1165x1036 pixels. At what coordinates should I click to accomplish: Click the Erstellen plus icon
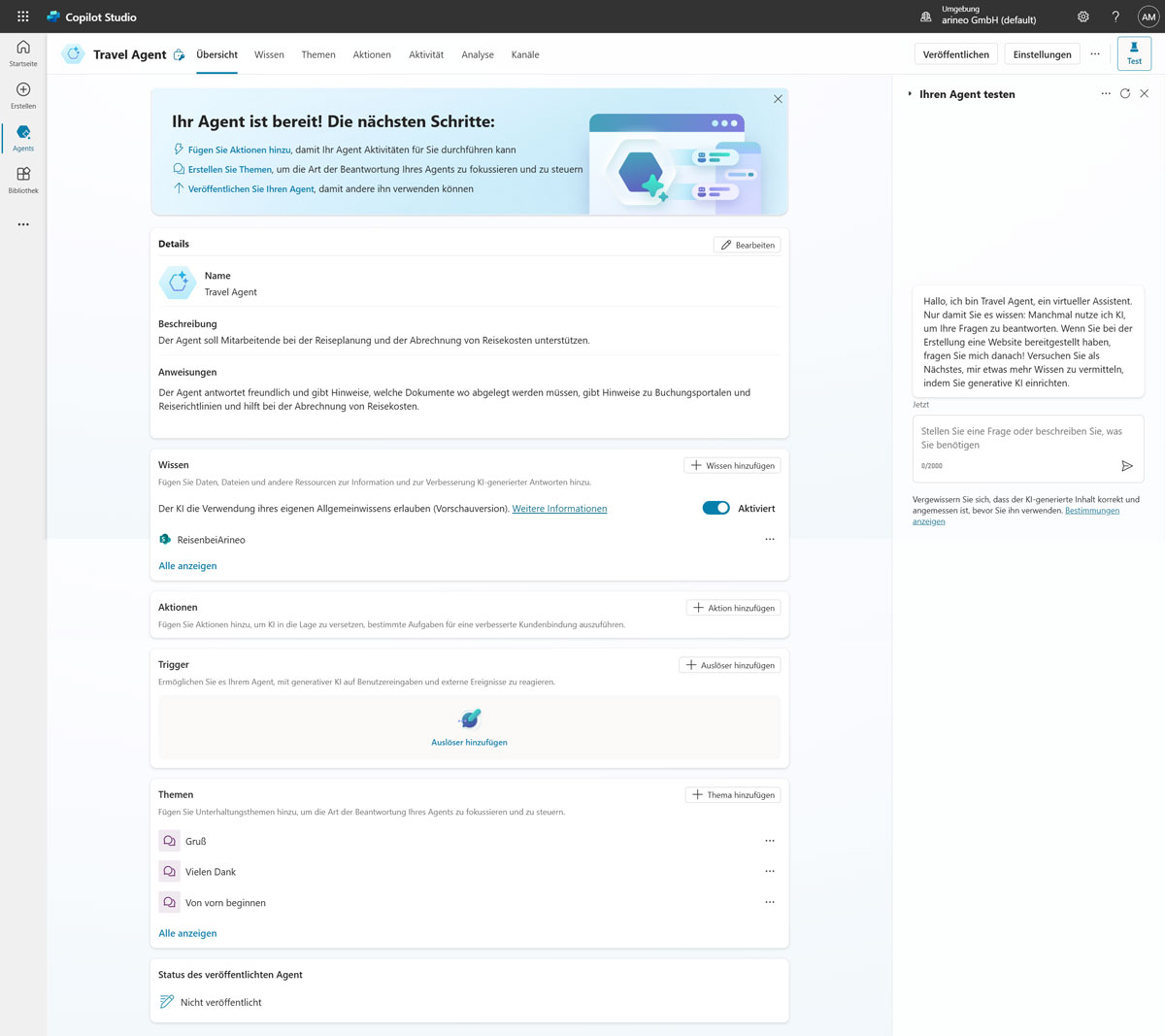(23, 90)
